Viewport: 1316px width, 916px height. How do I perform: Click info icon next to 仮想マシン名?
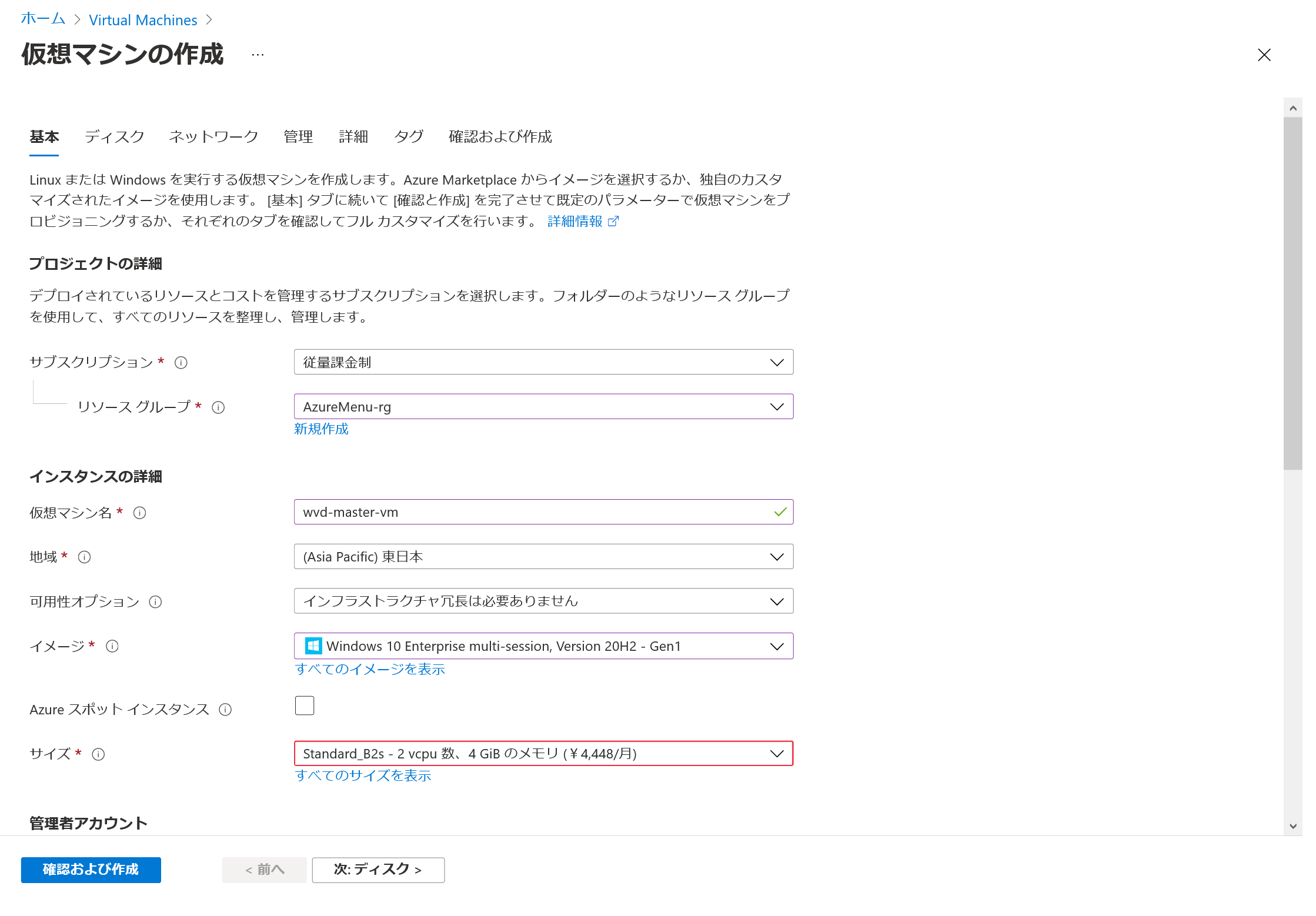(x=139, y=513)
